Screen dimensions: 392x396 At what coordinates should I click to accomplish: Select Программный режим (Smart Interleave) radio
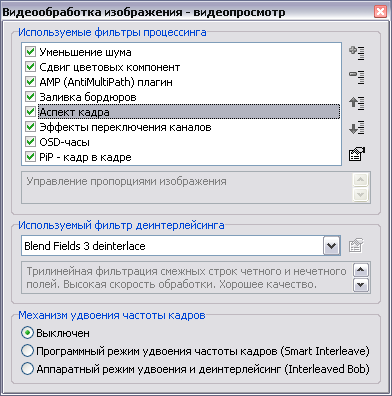click(x=27, y=351)
